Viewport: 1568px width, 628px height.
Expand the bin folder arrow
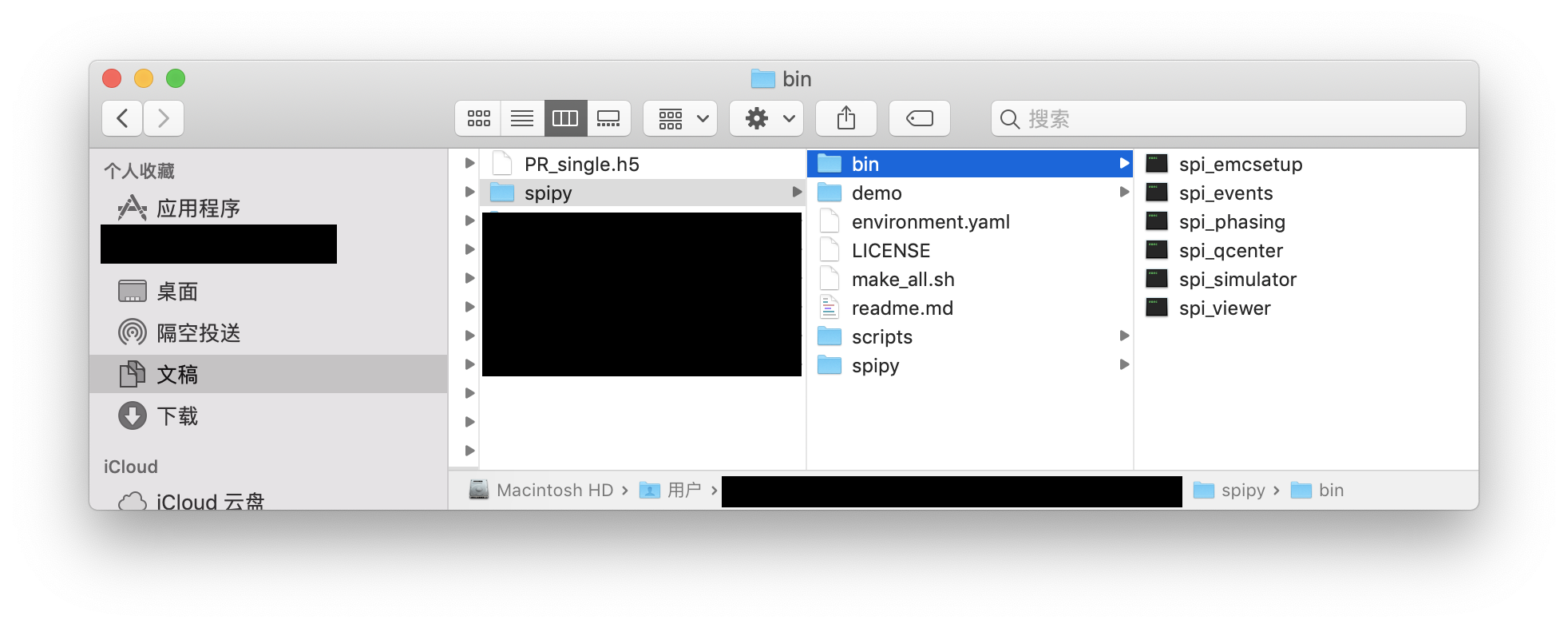click(x=1124, y=163)
